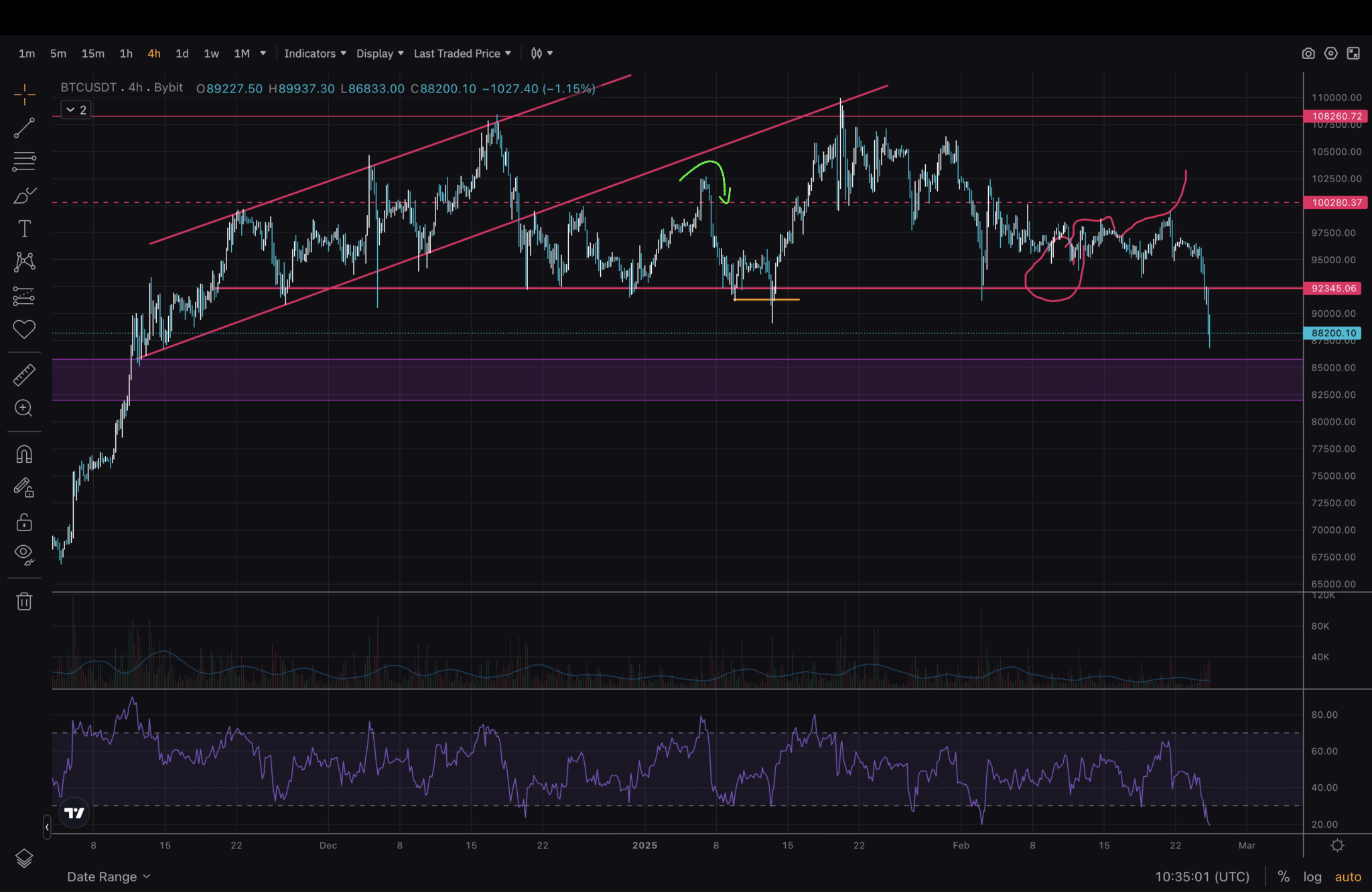Viewport: 1372px width, 892px height.
Task: Open the Date Range menu
Action: 109,877
